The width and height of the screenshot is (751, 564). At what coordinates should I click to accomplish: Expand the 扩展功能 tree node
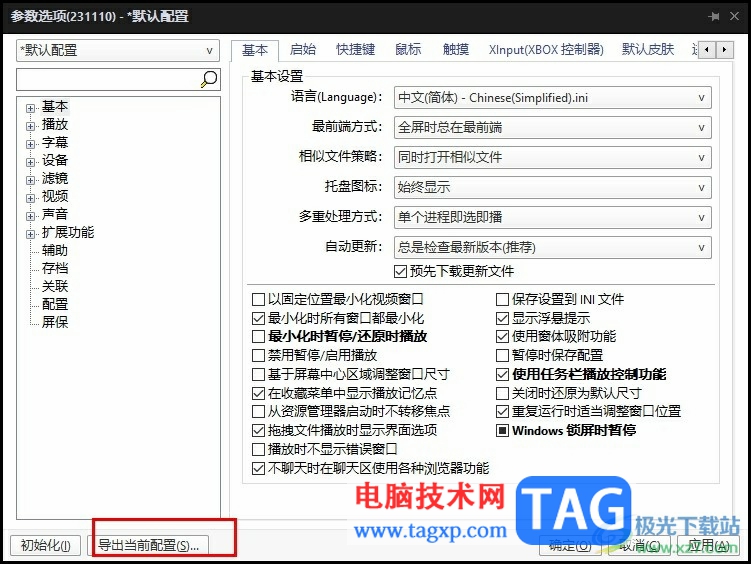click(31, 234)
